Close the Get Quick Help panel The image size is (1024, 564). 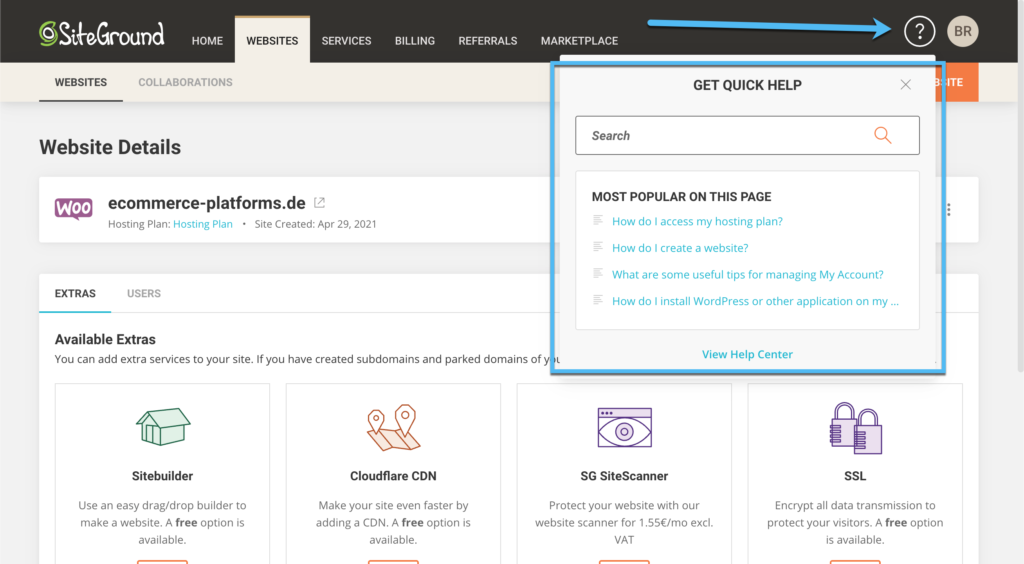point(905,85)
